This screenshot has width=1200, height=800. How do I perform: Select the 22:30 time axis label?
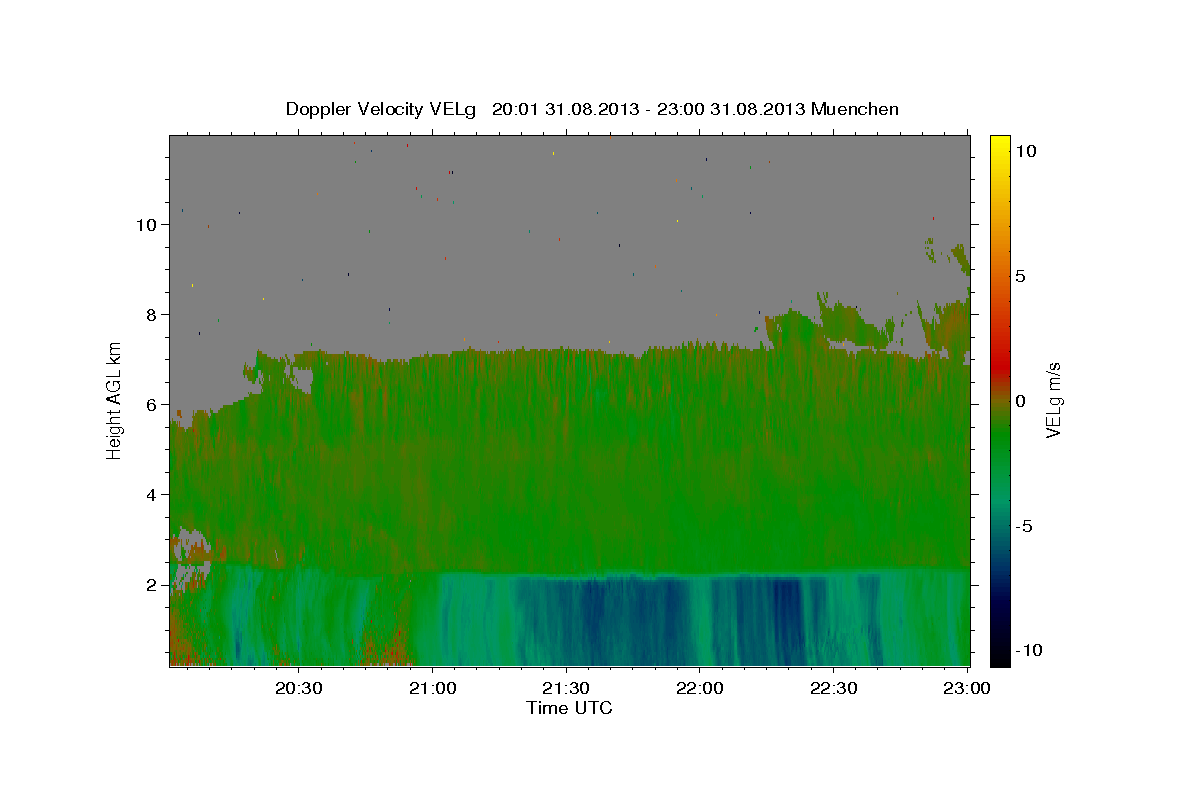pos(833,688)
